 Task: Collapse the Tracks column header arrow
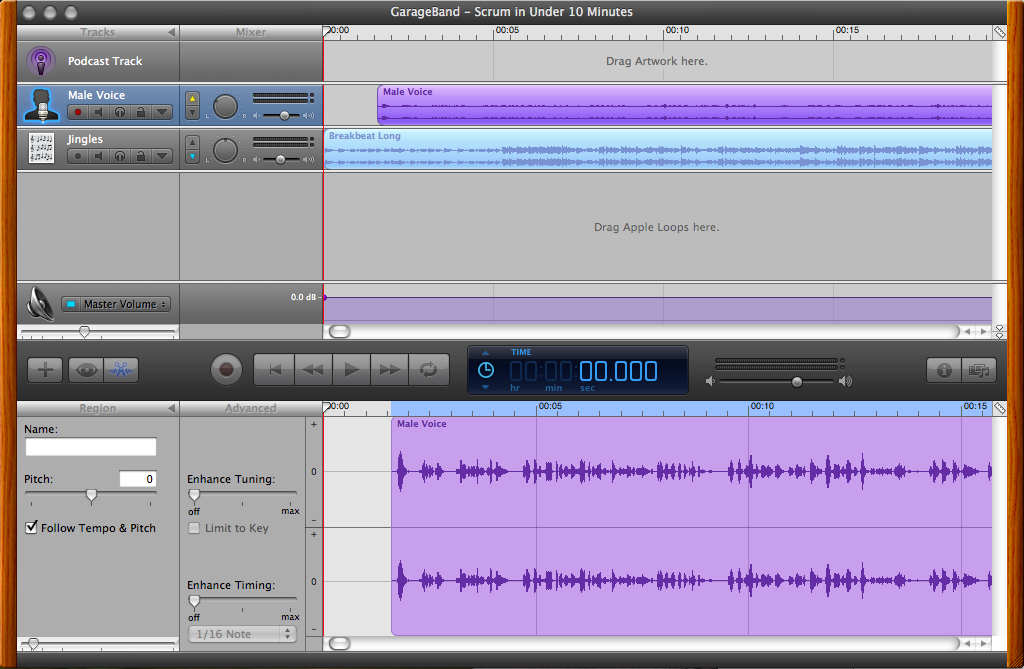click(x=171, y=32)
